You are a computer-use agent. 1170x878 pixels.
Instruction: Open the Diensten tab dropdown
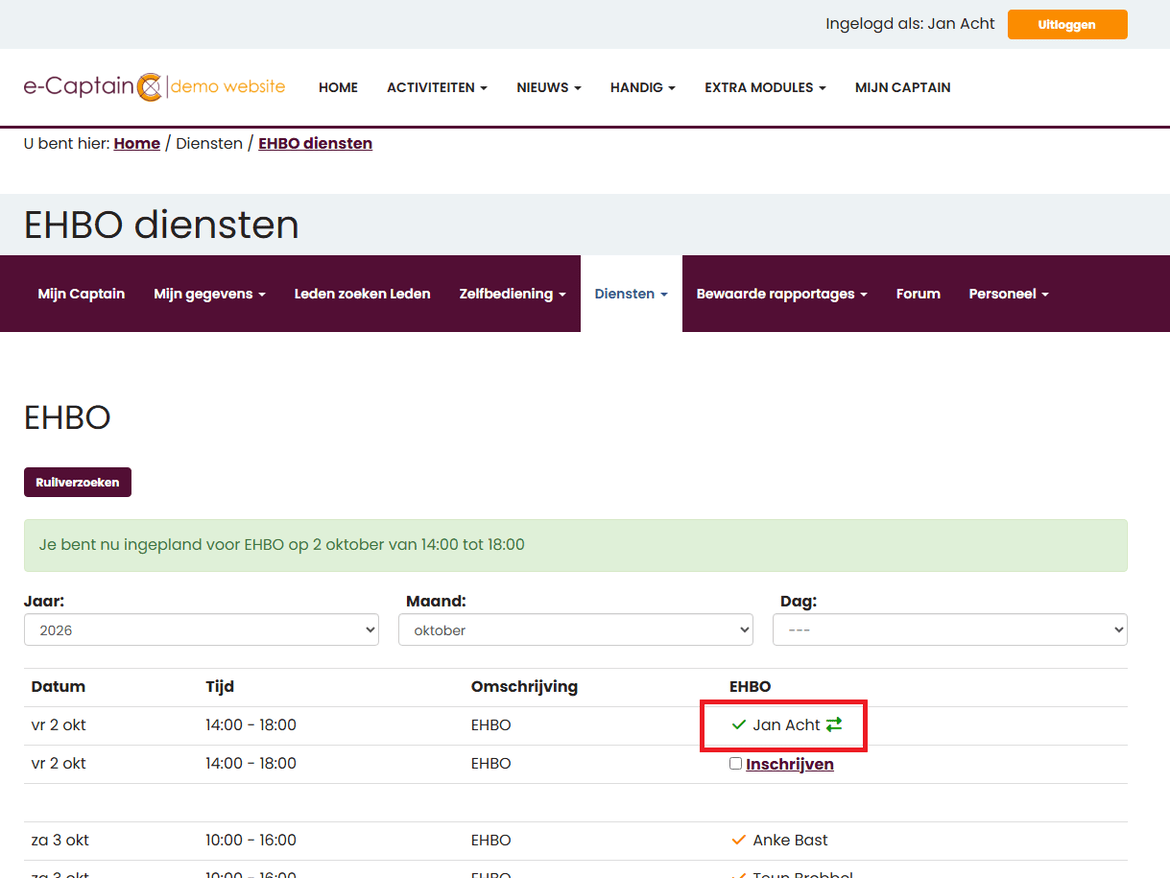click(x=631, y=294)
